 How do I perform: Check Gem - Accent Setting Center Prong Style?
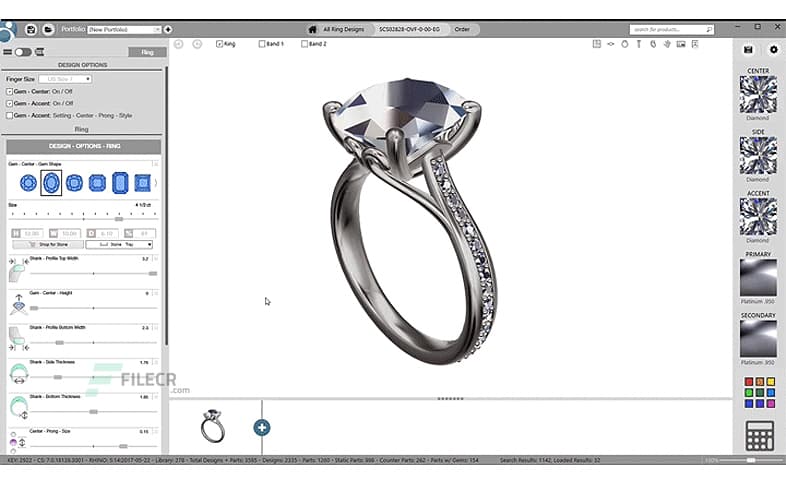(9, 115)
